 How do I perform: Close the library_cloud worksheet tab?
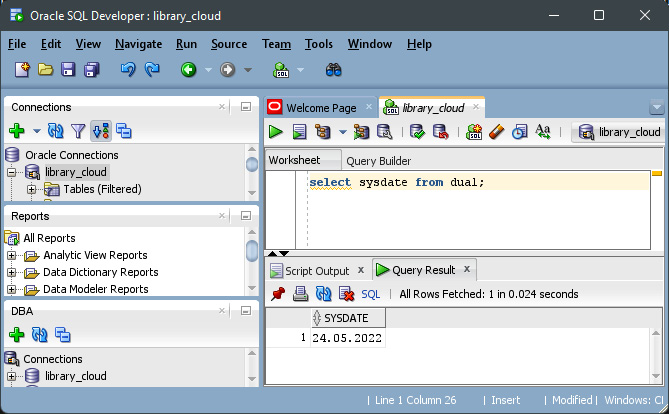coord(476,107)
